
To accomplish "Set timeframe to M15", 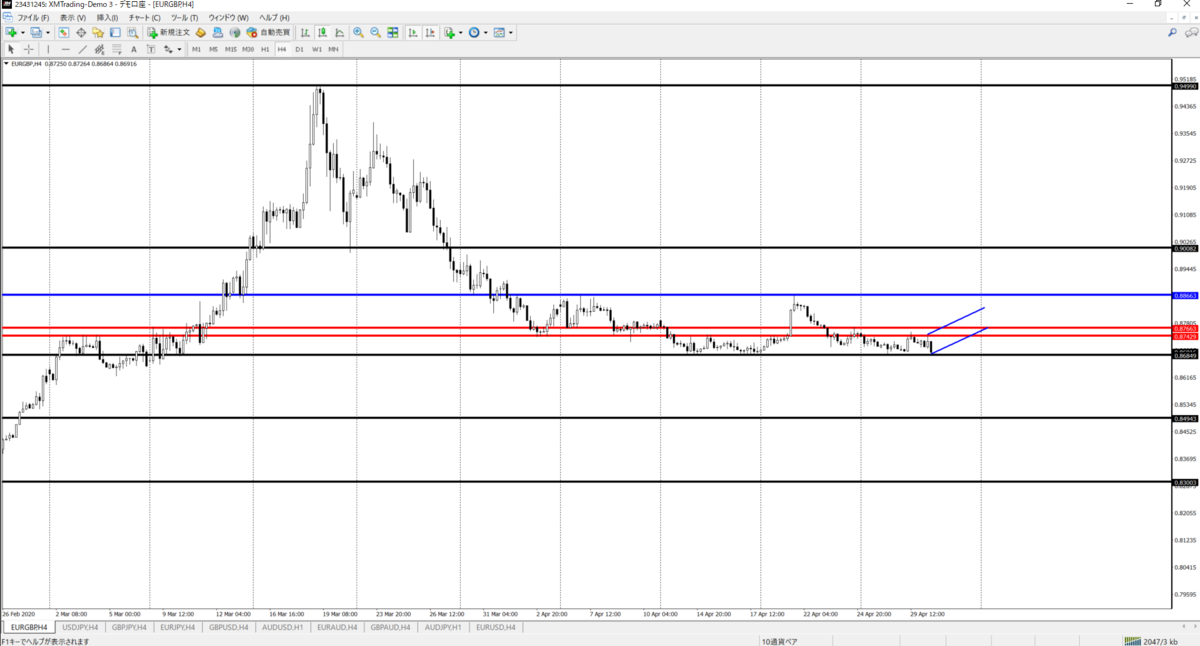I will tap(231, 49).
